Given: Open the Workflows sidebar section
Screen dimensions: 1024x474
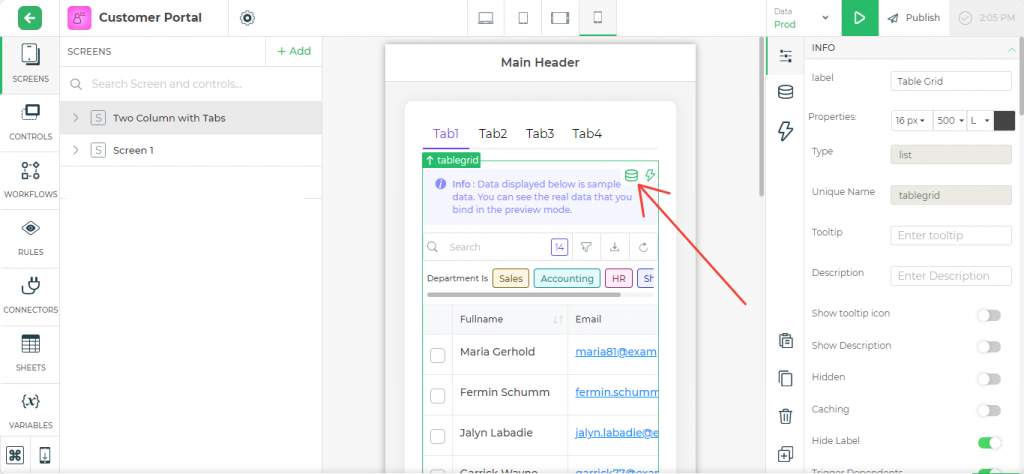Looking at the screenshot, I should [30, 180].
